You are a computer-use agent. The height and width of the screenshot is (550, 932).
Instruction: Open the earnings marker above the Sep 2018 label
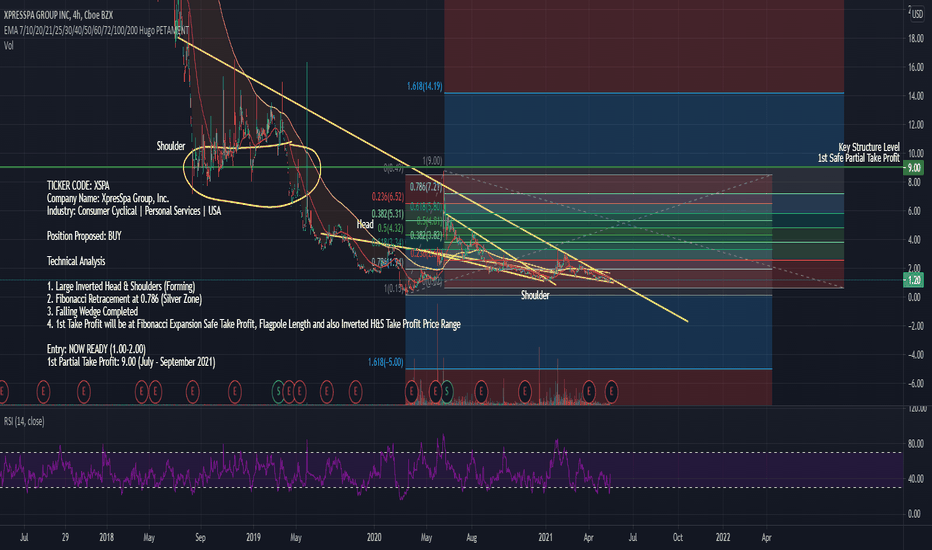coord(192,391)
